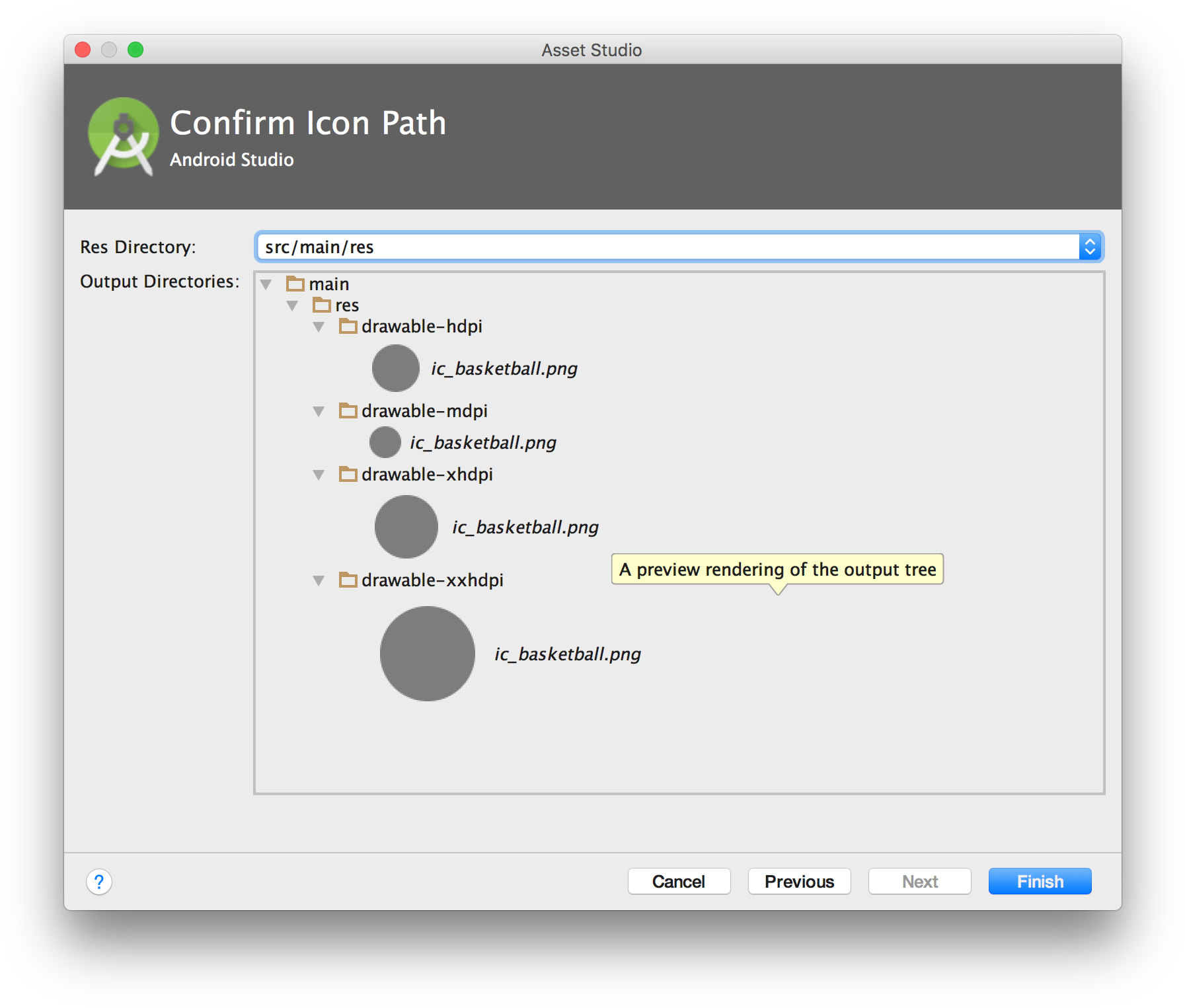Collapse the drawable-mdpi tree node
1185x1008 pixels.
tap(319, 410)
